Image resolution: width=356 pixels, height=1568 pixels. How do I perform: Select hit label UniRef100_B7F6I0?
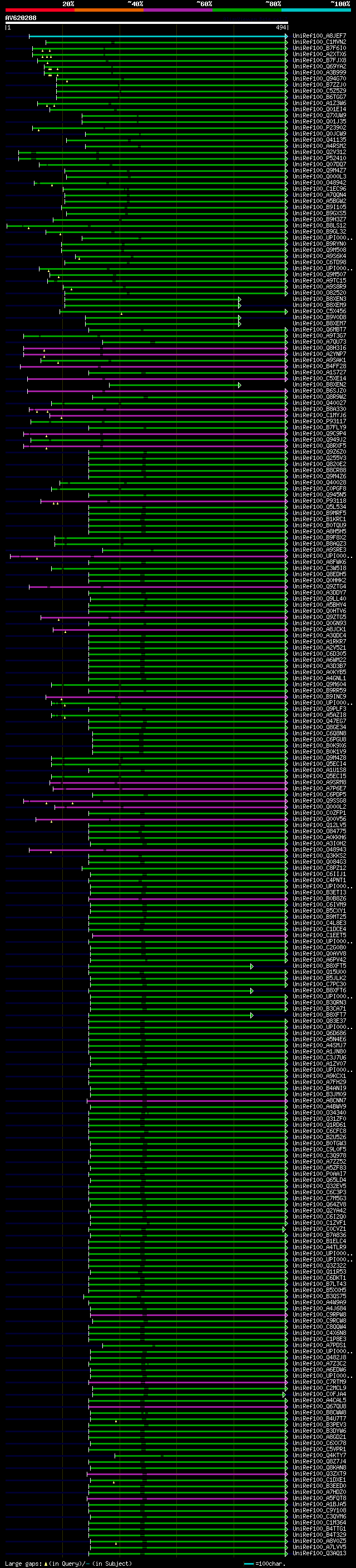point(319,49)
